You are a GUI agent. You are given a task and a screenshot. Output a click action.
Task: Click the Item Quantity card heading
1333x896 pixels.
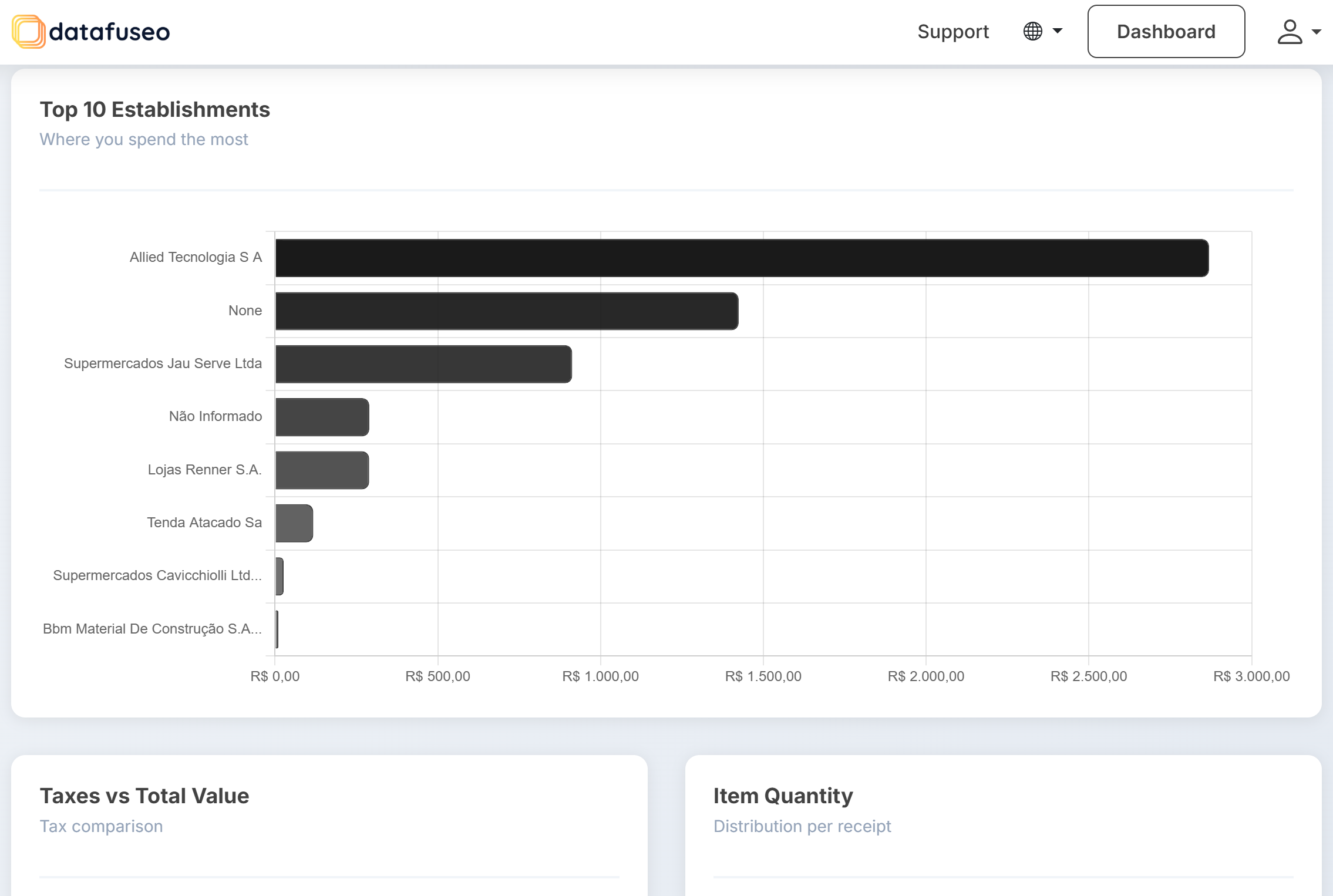coord(783,796)
